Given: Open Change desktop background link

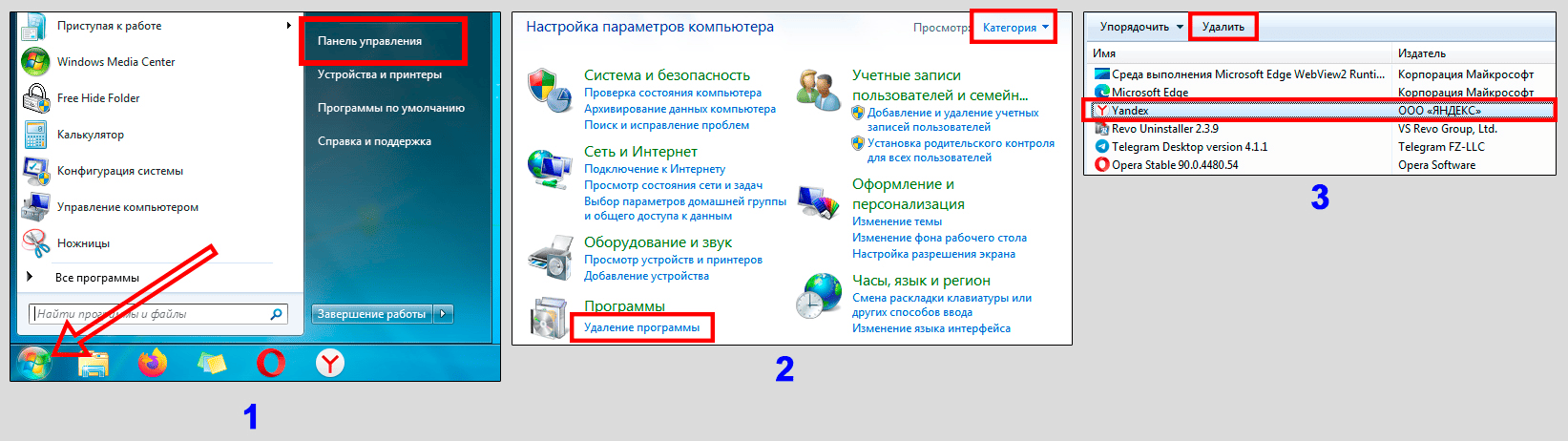Looking at the screenshot, I should coord(939,238).
